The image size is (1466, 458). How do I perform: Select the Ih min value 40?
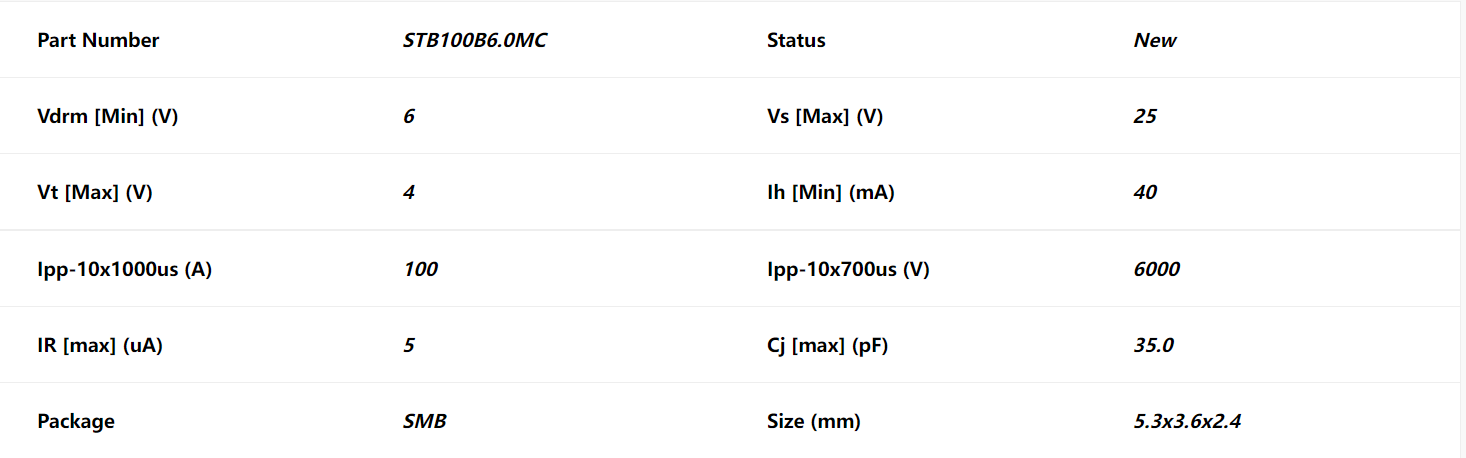[x=1145, y=193]
